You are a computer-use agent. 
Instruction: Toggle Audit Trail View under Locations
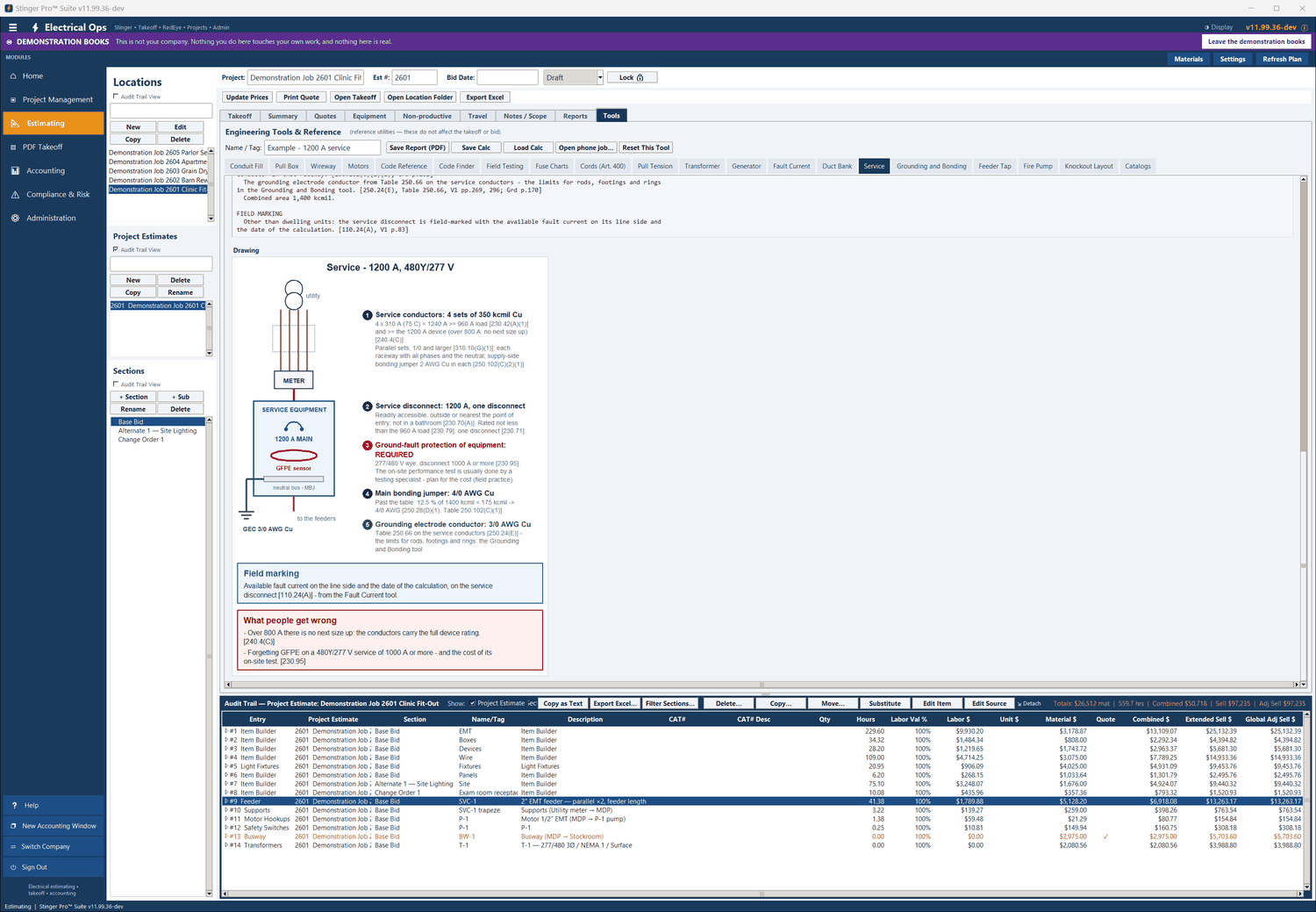tap(116, 97)
